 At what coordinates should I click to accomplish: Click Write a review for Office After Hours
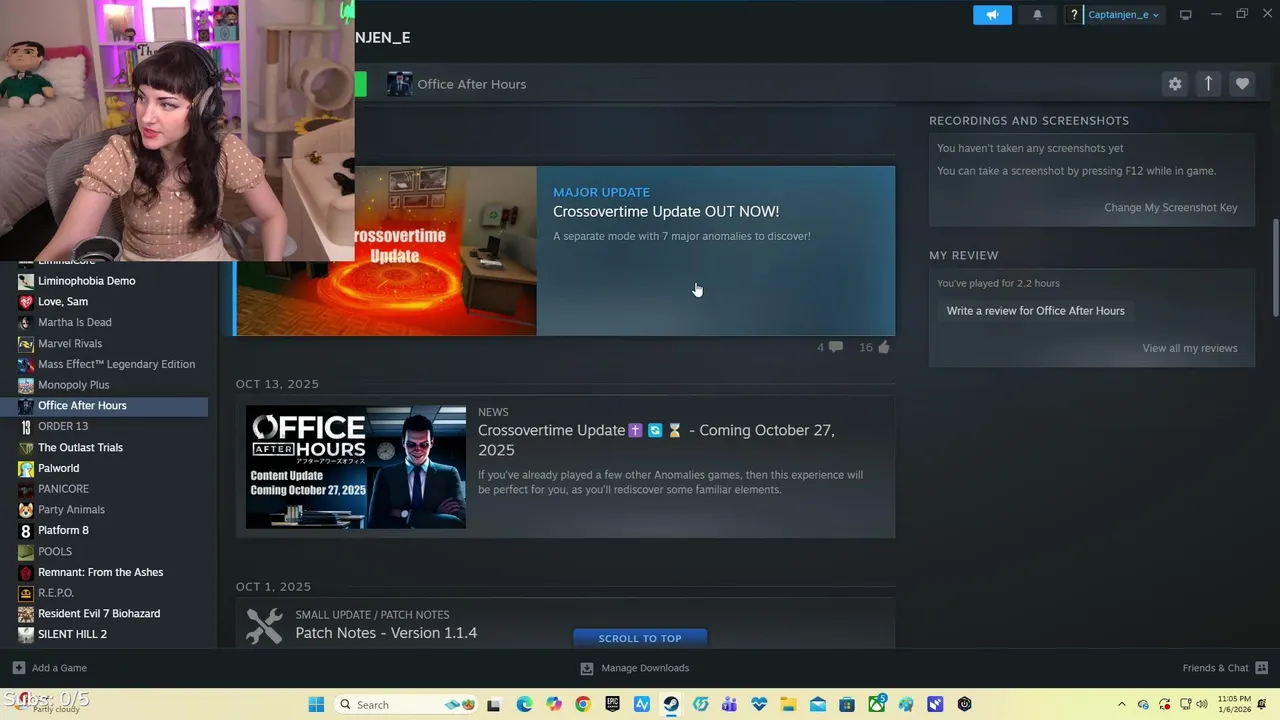[1036, 311]
